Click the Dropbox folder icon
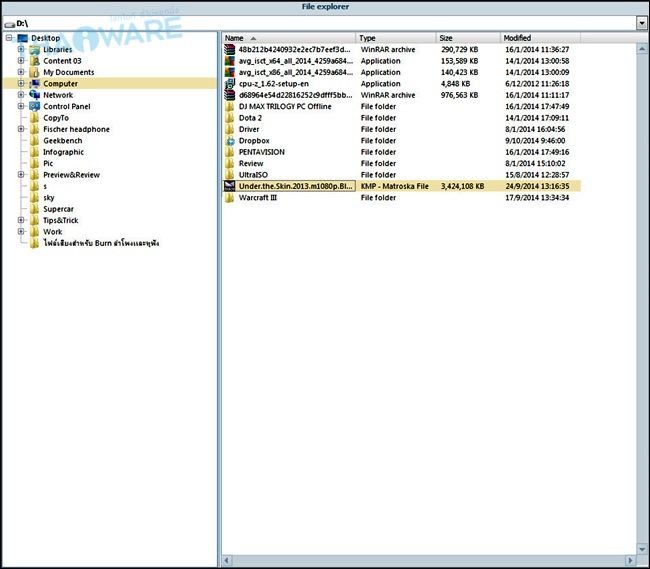 (x=230, y=140)
